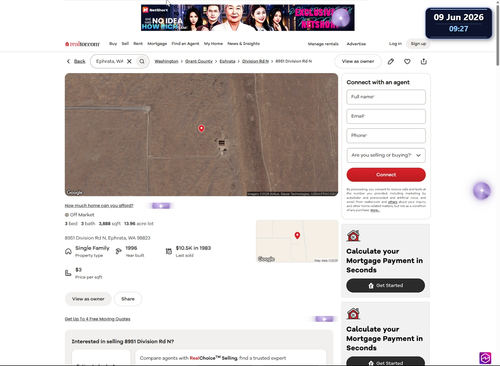Image resolution: width=500 pixels, height=366 pixels.
Task: Open How much home can you afford link
Action: (x=99, y=206)
